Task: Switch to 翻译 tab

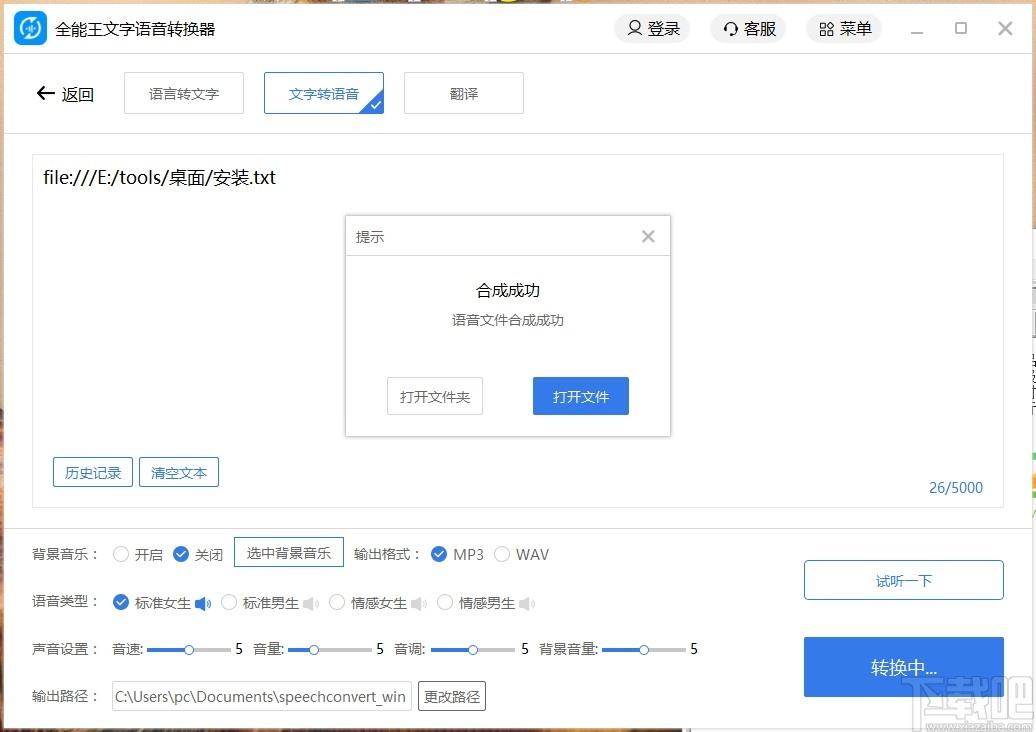Action: 464,93
